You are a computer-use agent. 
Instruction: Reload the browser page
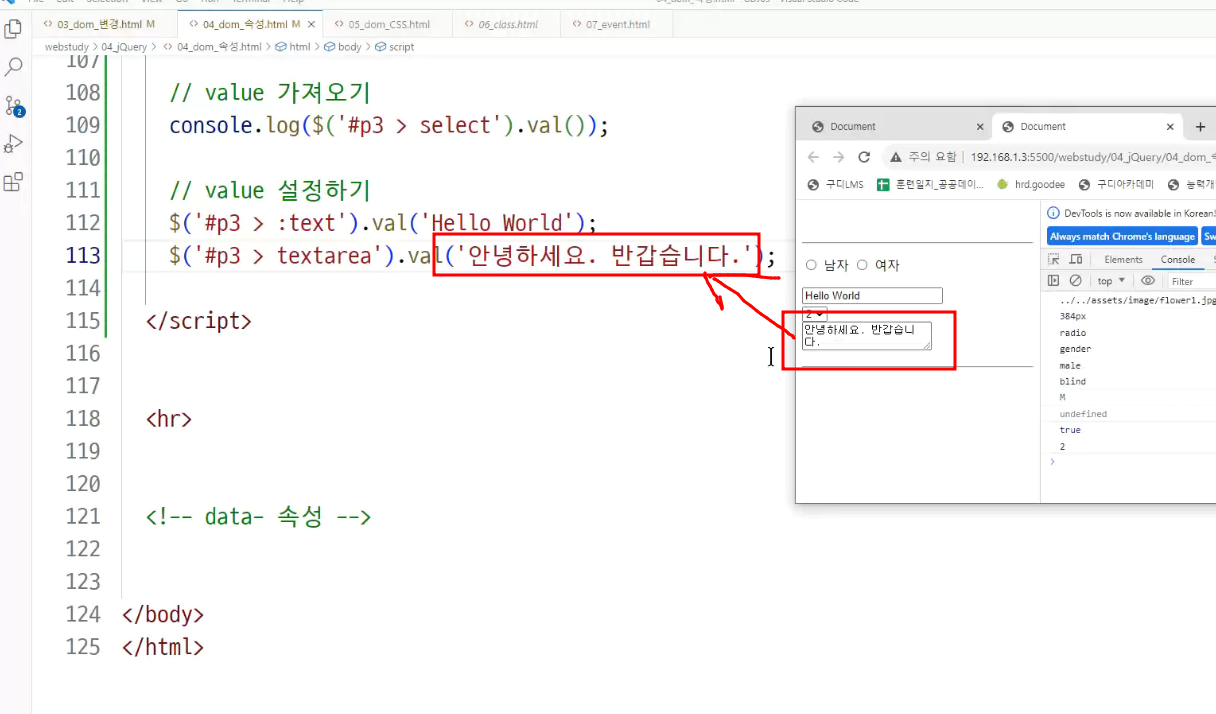[x=864, y=157]
